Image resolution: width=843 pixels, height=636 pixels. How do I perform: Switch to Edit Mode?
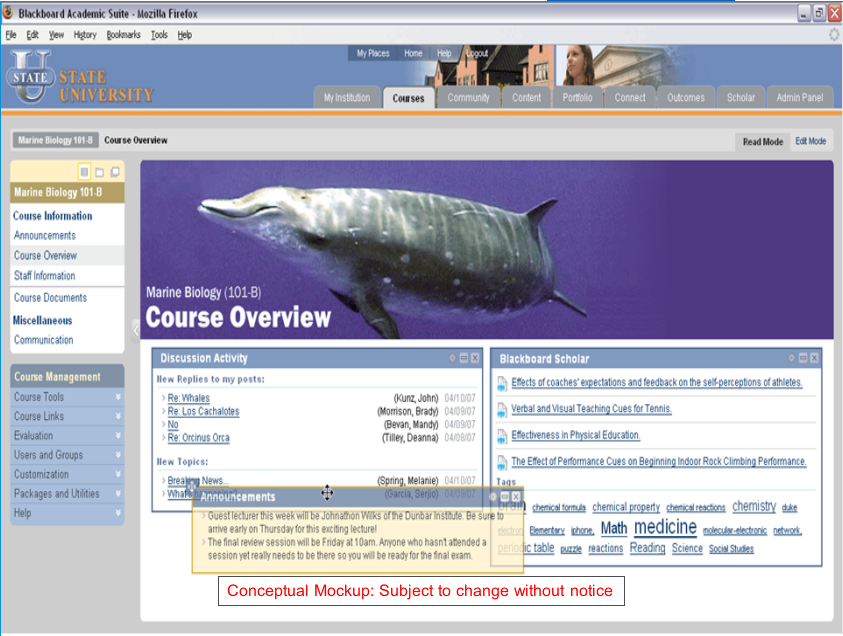click(x=810, y=141)
